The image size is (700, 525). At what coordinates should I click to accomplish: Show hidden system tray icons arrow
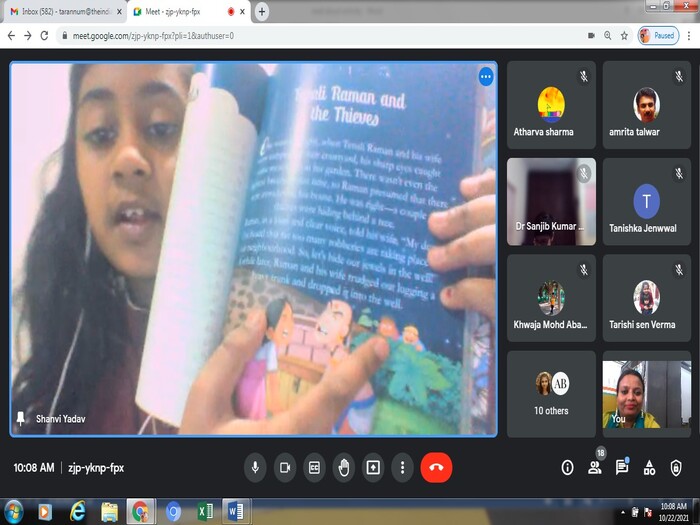coord(623,512)
